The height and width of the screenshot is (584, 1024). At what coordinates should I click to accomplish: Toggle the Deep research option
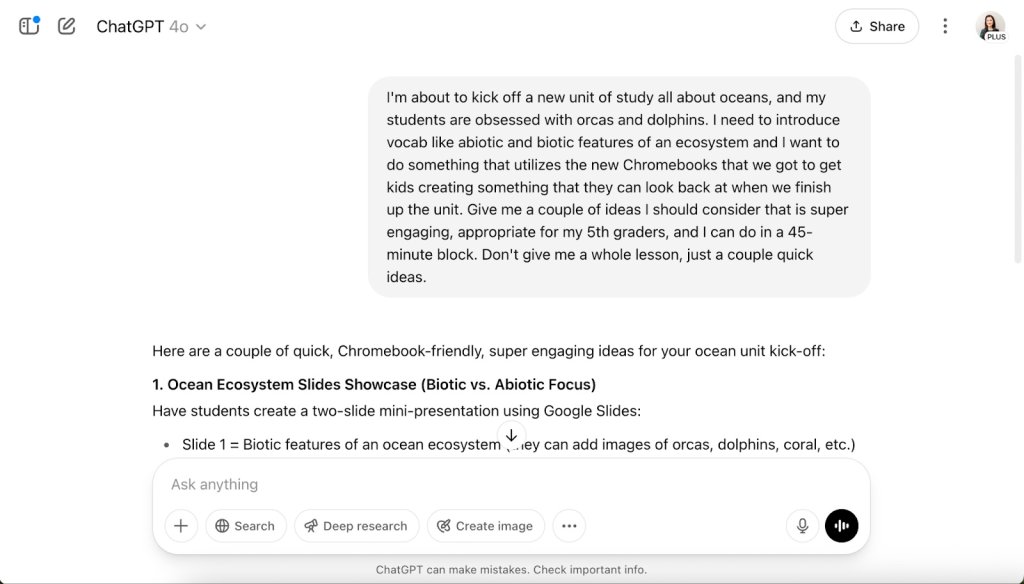(356, 526)
